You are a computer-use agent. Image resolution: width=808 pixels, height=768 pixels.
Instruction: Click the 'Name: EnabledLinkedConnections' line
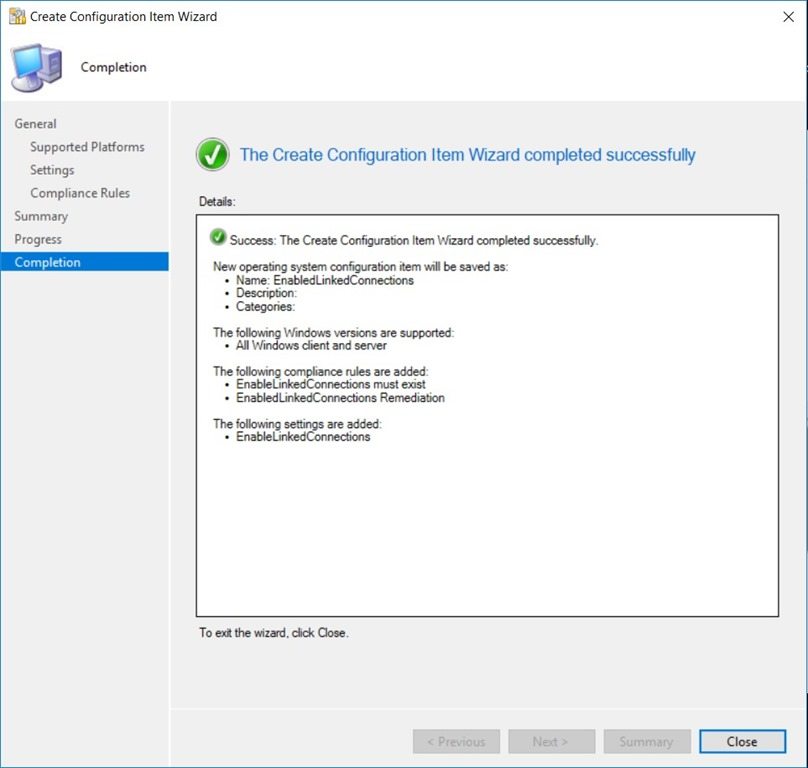coord(325,280)
